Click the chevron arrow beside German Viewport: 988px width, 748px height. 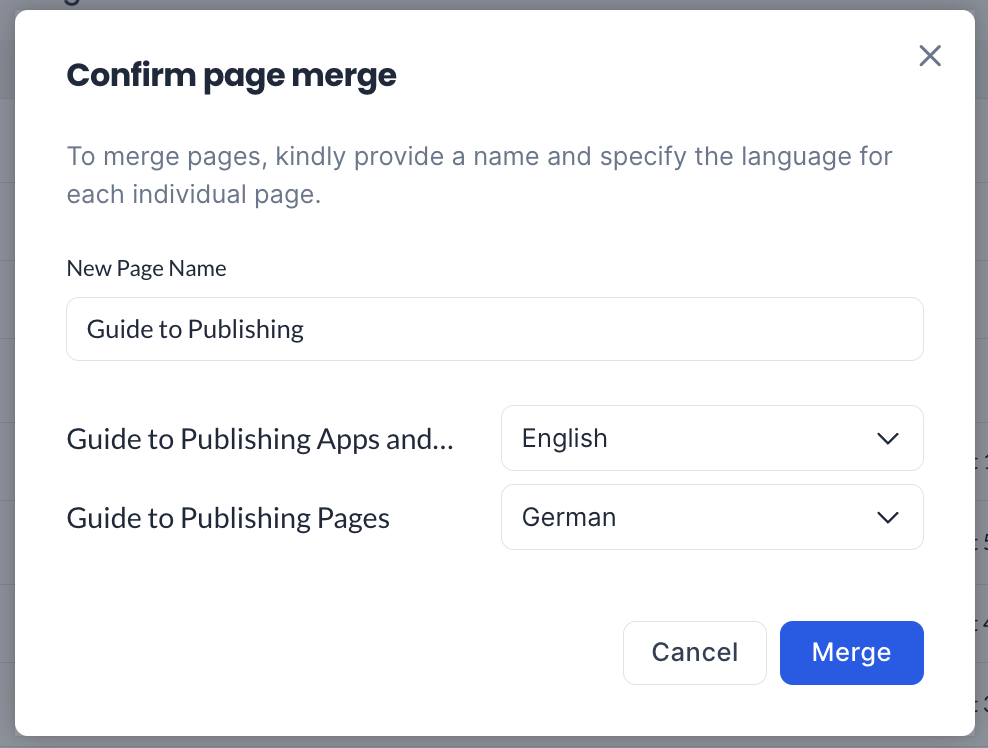[888, 517]
